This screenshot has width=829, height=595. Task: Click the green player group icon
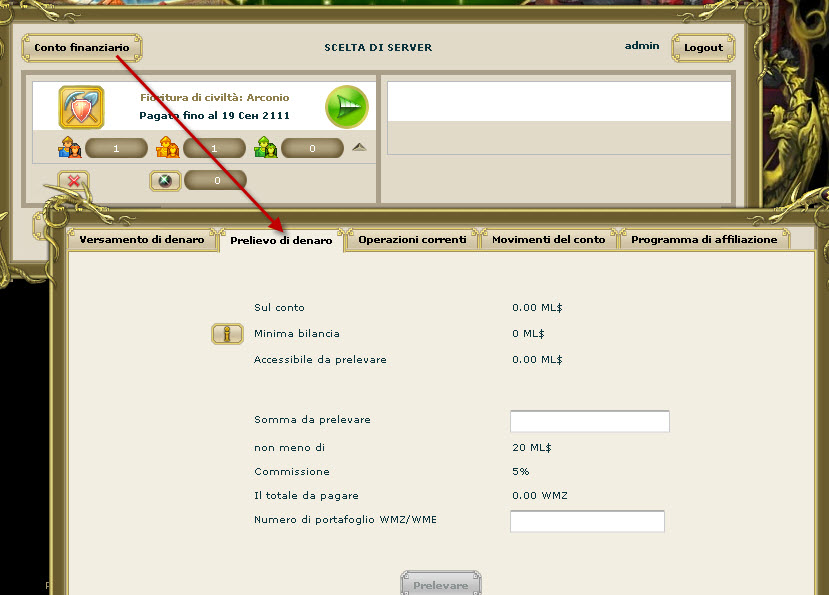(265, 148)
